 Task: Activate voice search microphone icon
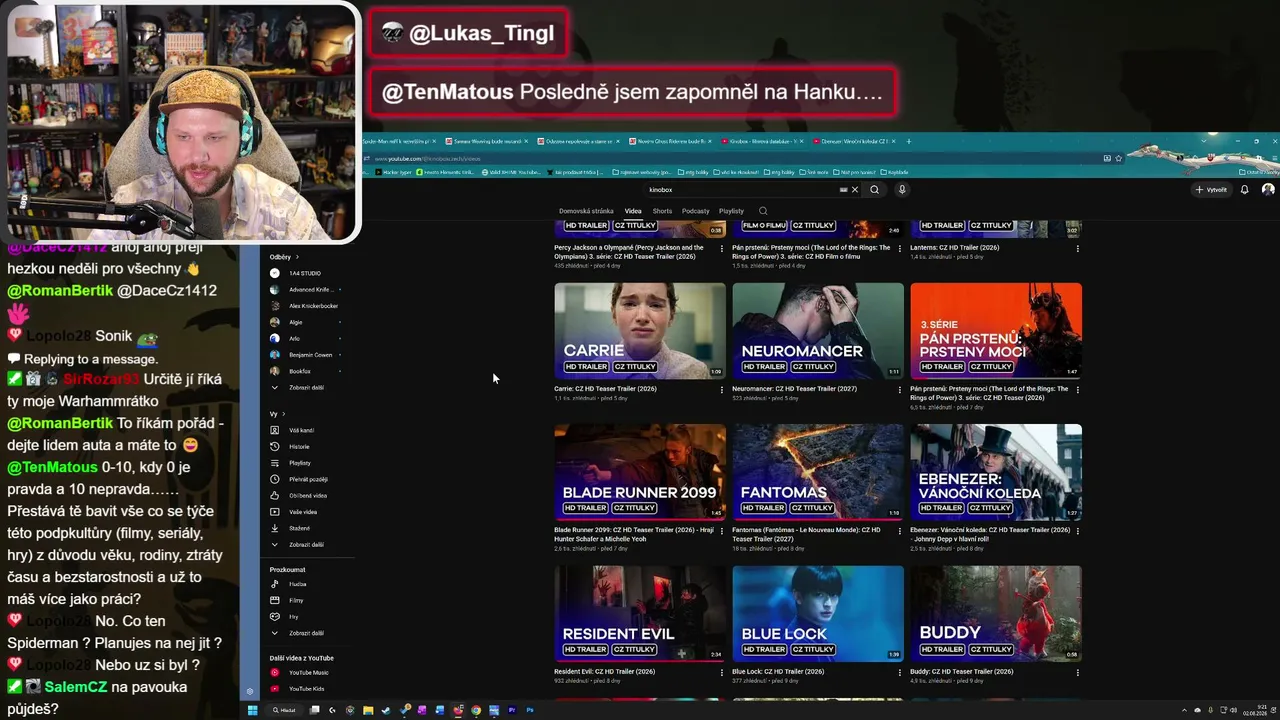[901, 189]
